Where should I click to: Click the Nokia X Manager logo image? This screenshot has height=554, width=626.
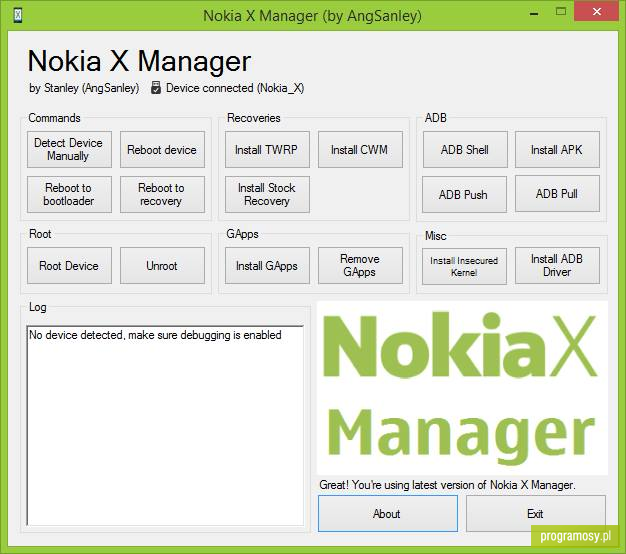coord(462,388)
